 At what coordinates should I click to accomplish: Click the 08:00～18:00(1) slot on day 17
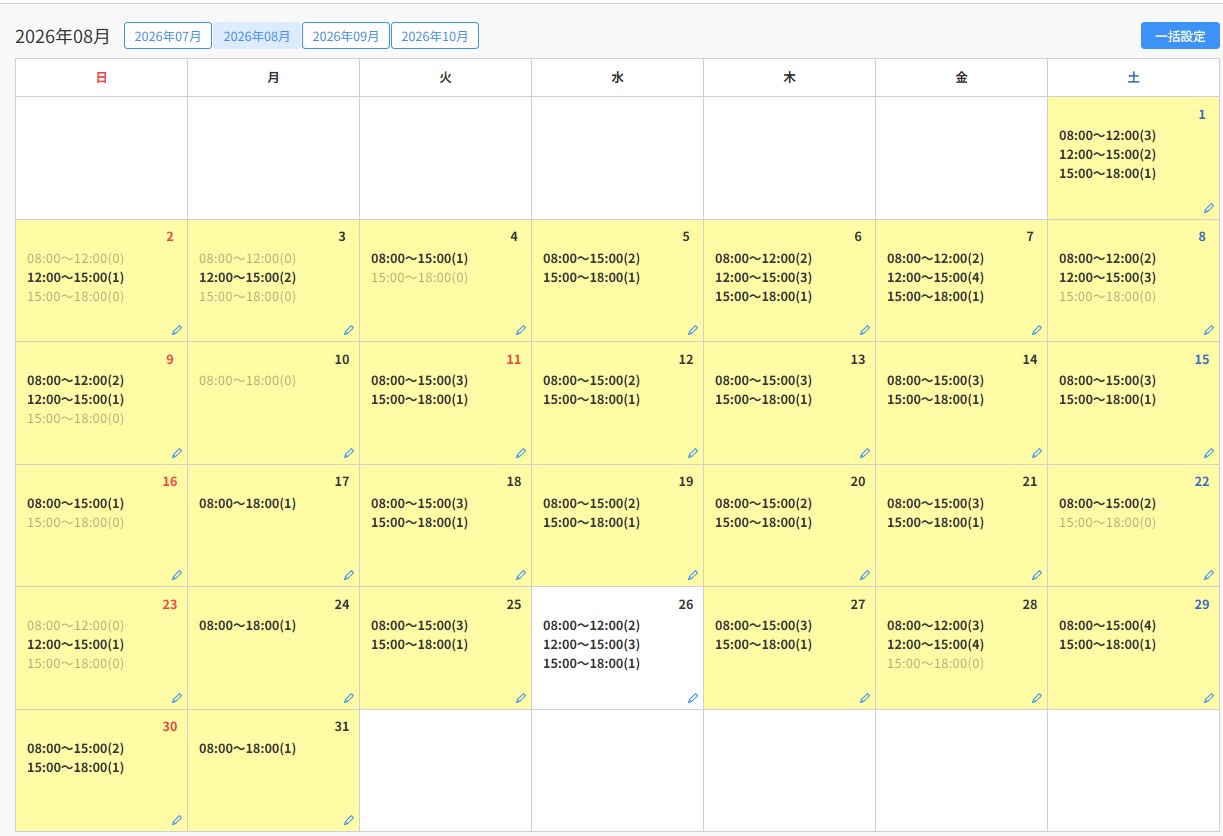(247, 503)
